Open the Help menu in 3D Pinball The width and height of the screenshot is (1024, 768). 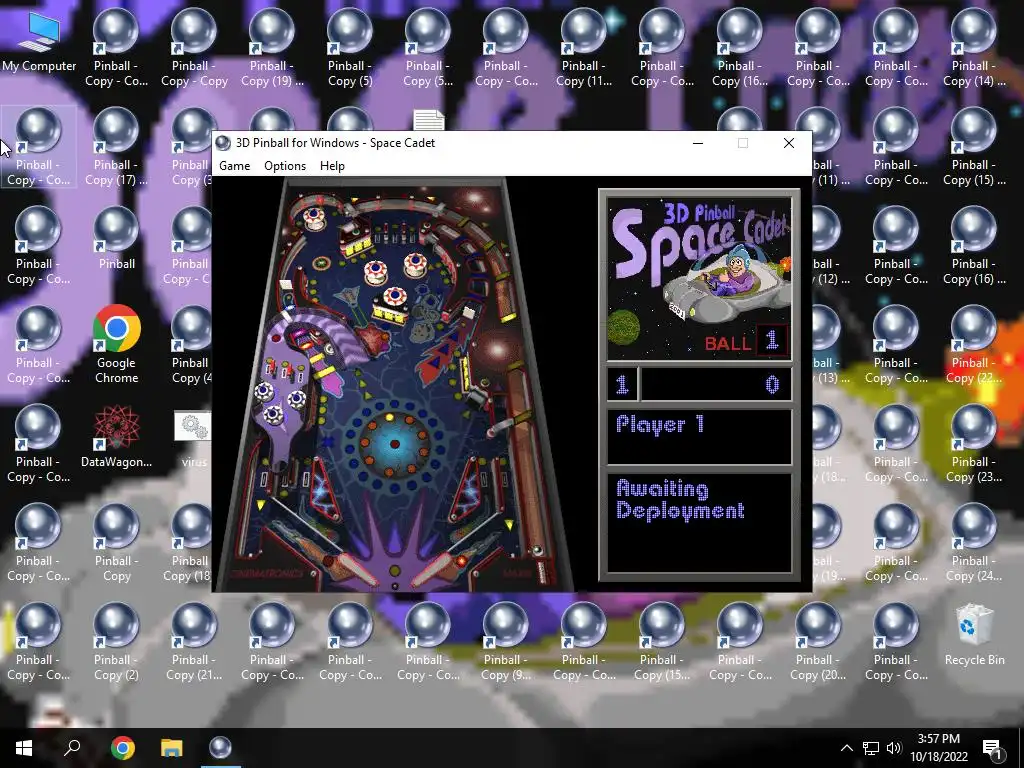pos(332,166)
